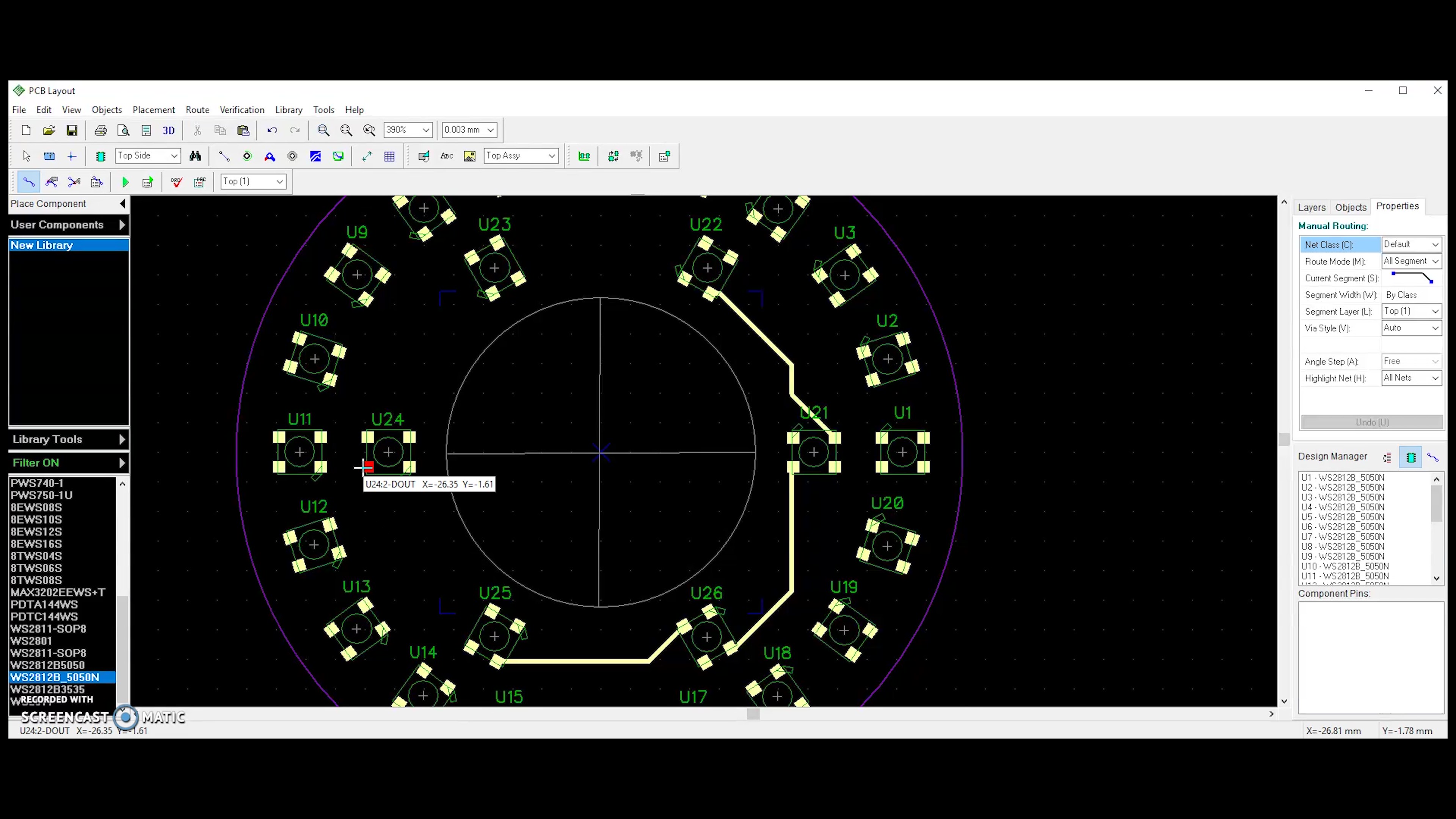
Task: Open the 390% zoom level dropdown
Action: point(425,130)
